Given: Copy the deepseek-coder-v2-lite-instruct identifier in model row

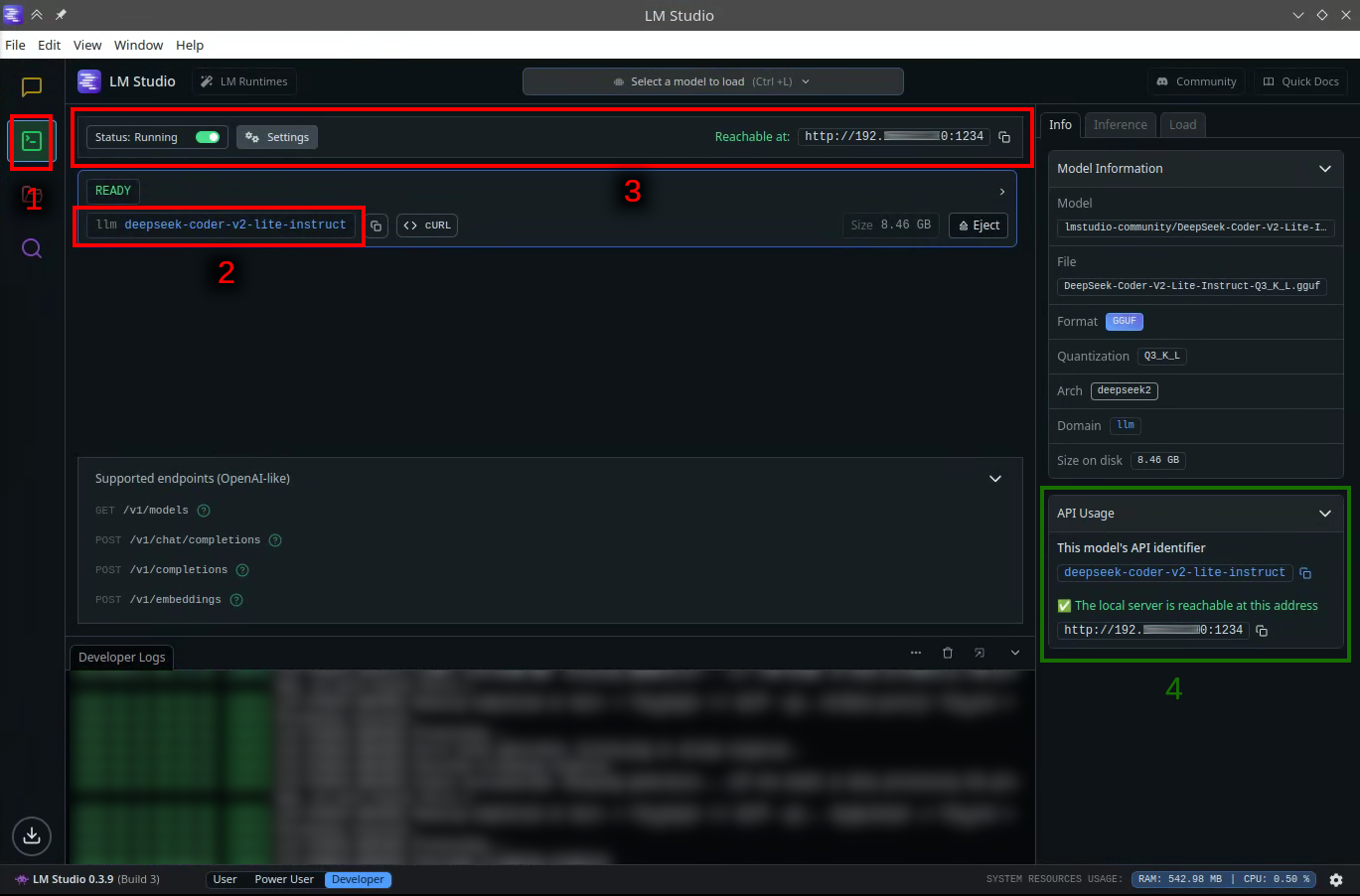Looking at the screenshot, I should pyautogui.click(x=377, y=225).
